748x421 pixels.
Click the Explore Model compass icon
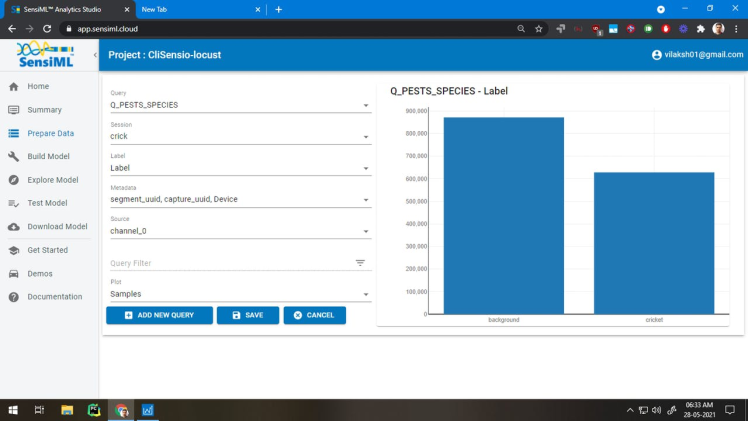coord(14,180)
